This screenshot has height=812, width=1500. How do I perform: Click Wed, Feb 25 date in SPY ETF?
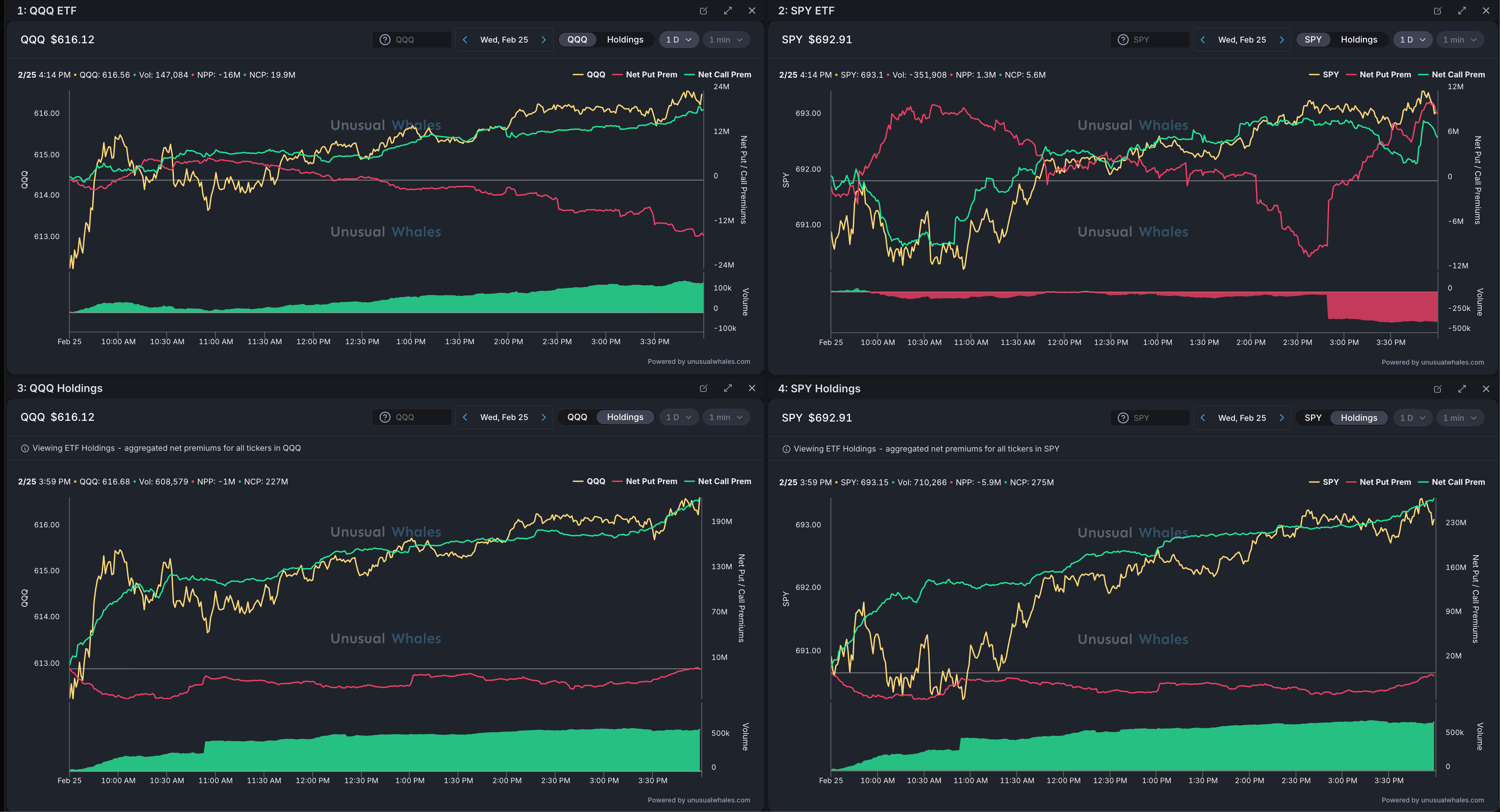coord(1242,40)
